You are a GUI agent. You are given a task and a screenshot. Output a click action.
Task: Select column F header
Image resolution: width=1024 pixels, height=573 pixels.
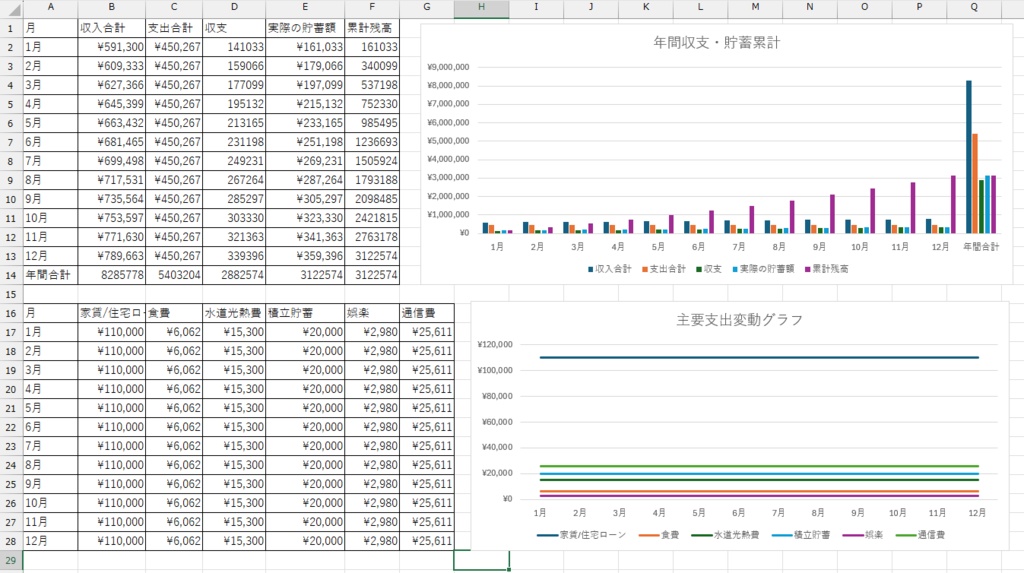click(372, 7)
